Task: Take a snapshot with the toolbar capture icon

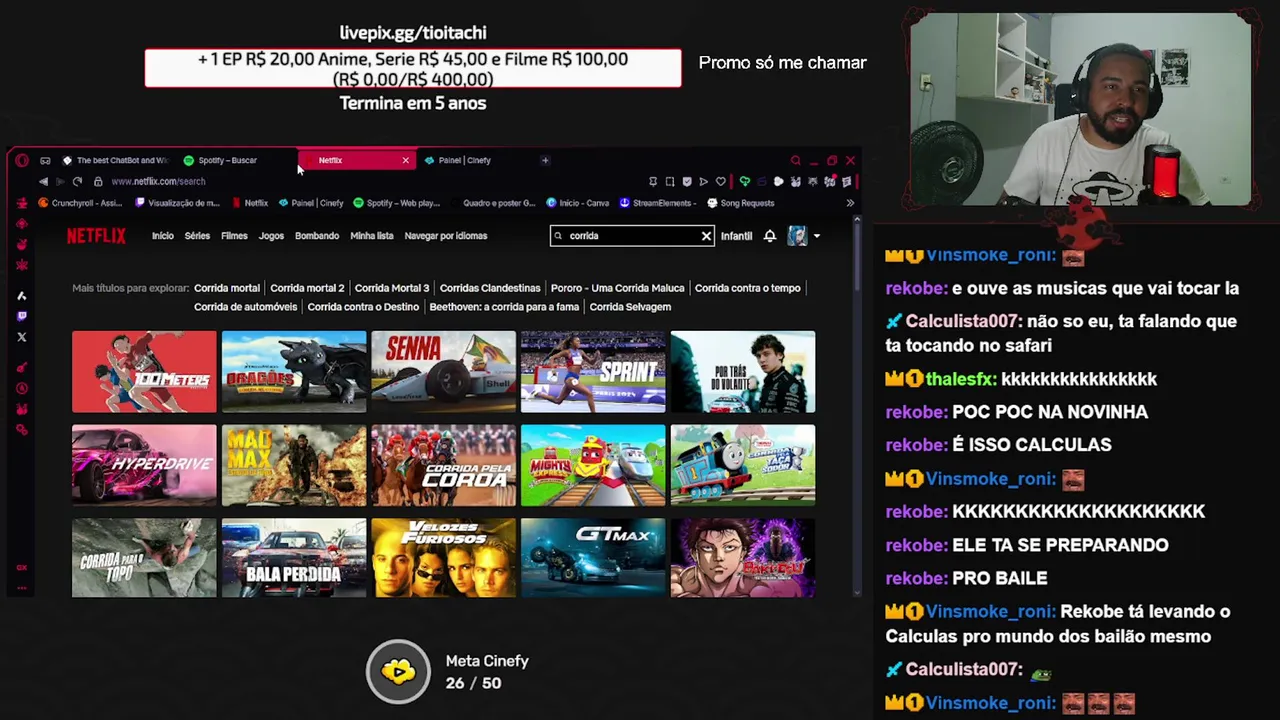Action: (x=670, y=181)
